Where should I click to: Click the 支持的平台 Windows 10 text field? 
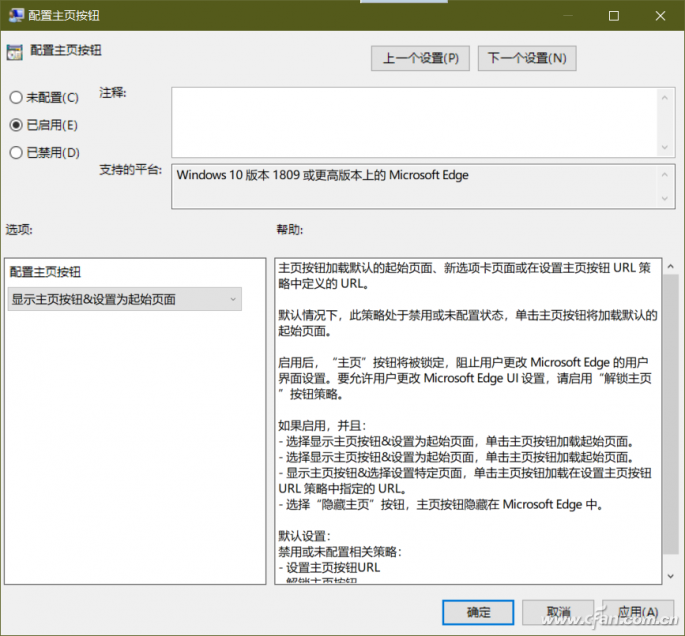[414, 187]
